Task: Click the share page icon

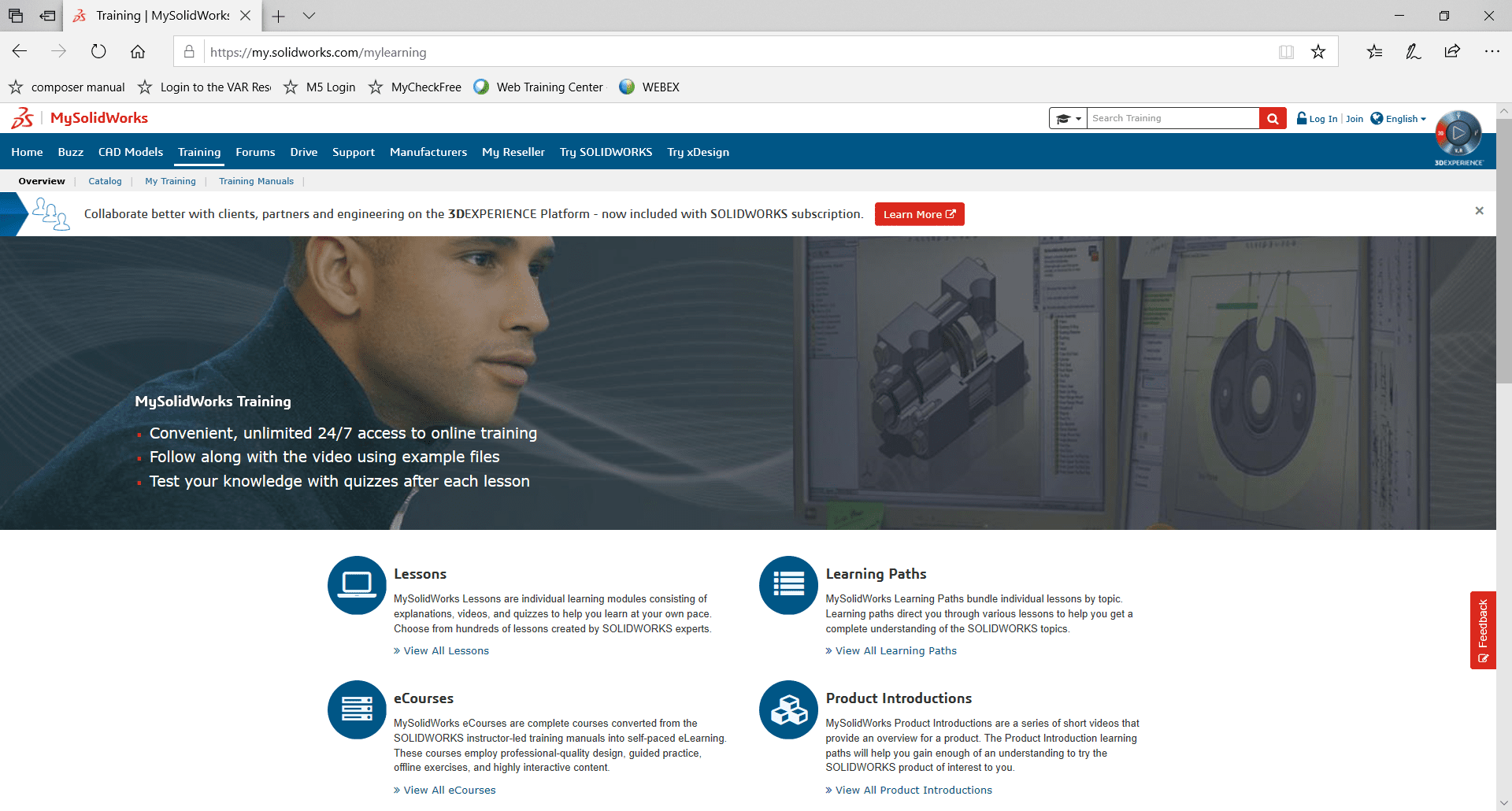Action: pos(1452,52)
